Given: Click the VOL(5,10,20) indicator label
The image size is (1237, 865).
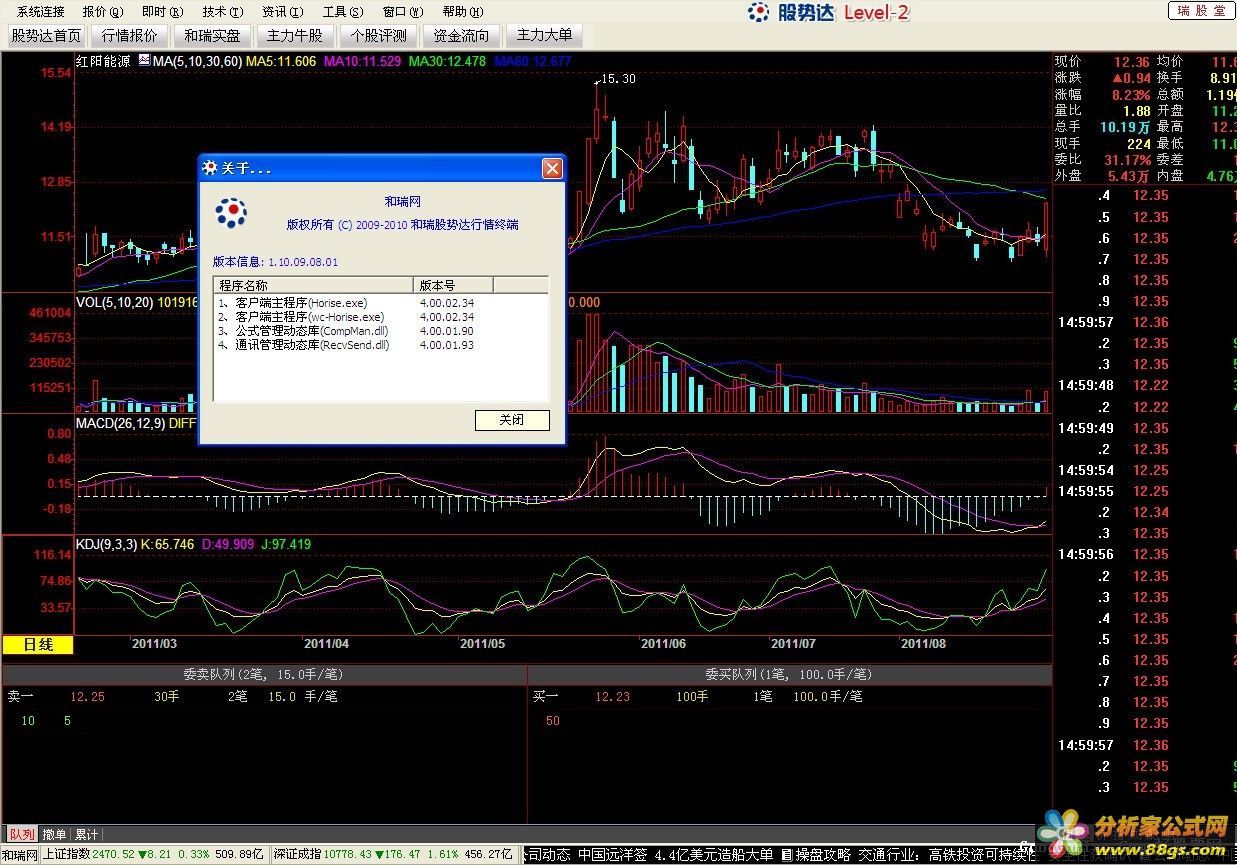Looking at the screenshot, I should [114, 301].
